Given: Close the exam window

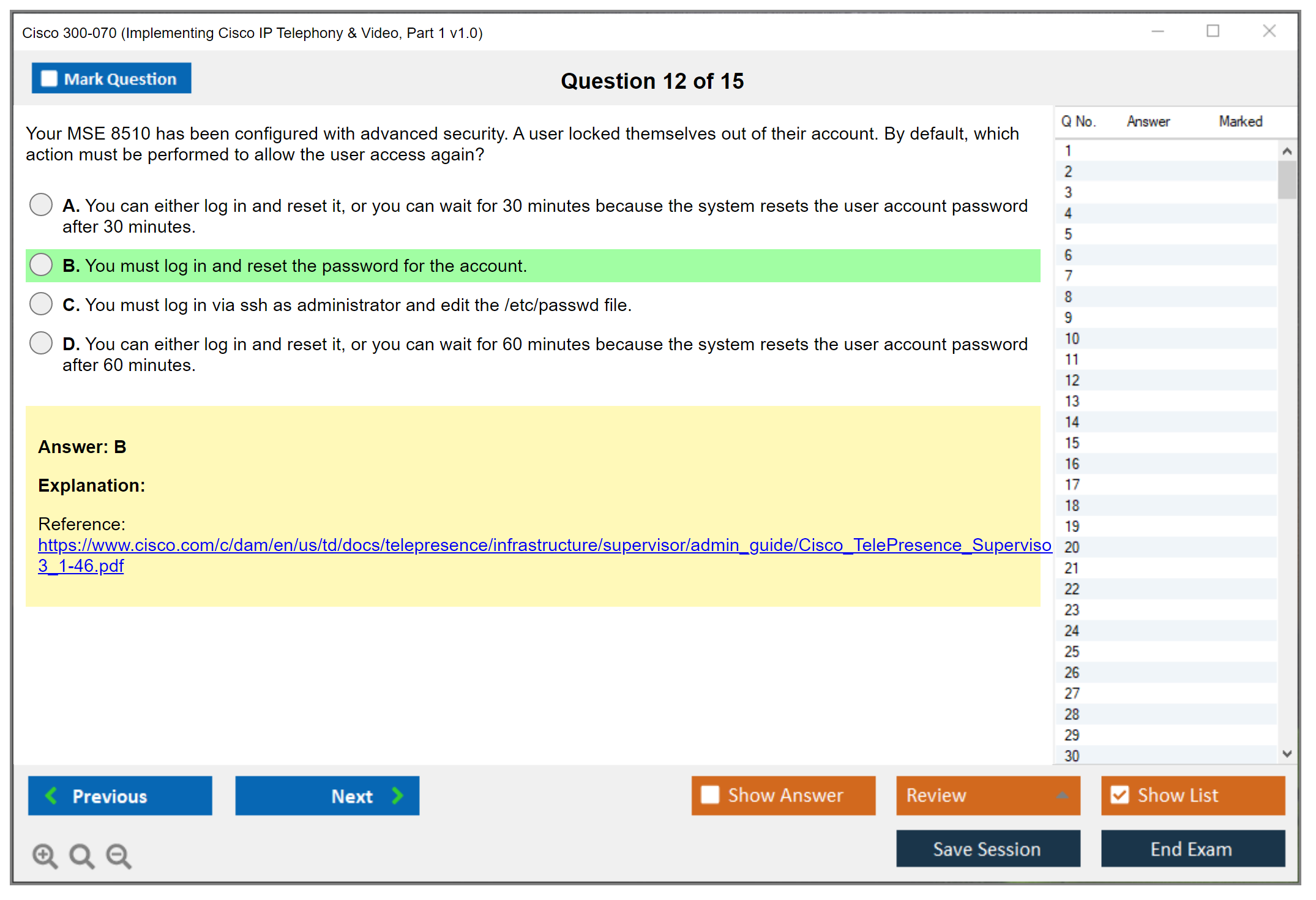Looking at the screenshot, I should point(1269,31).
